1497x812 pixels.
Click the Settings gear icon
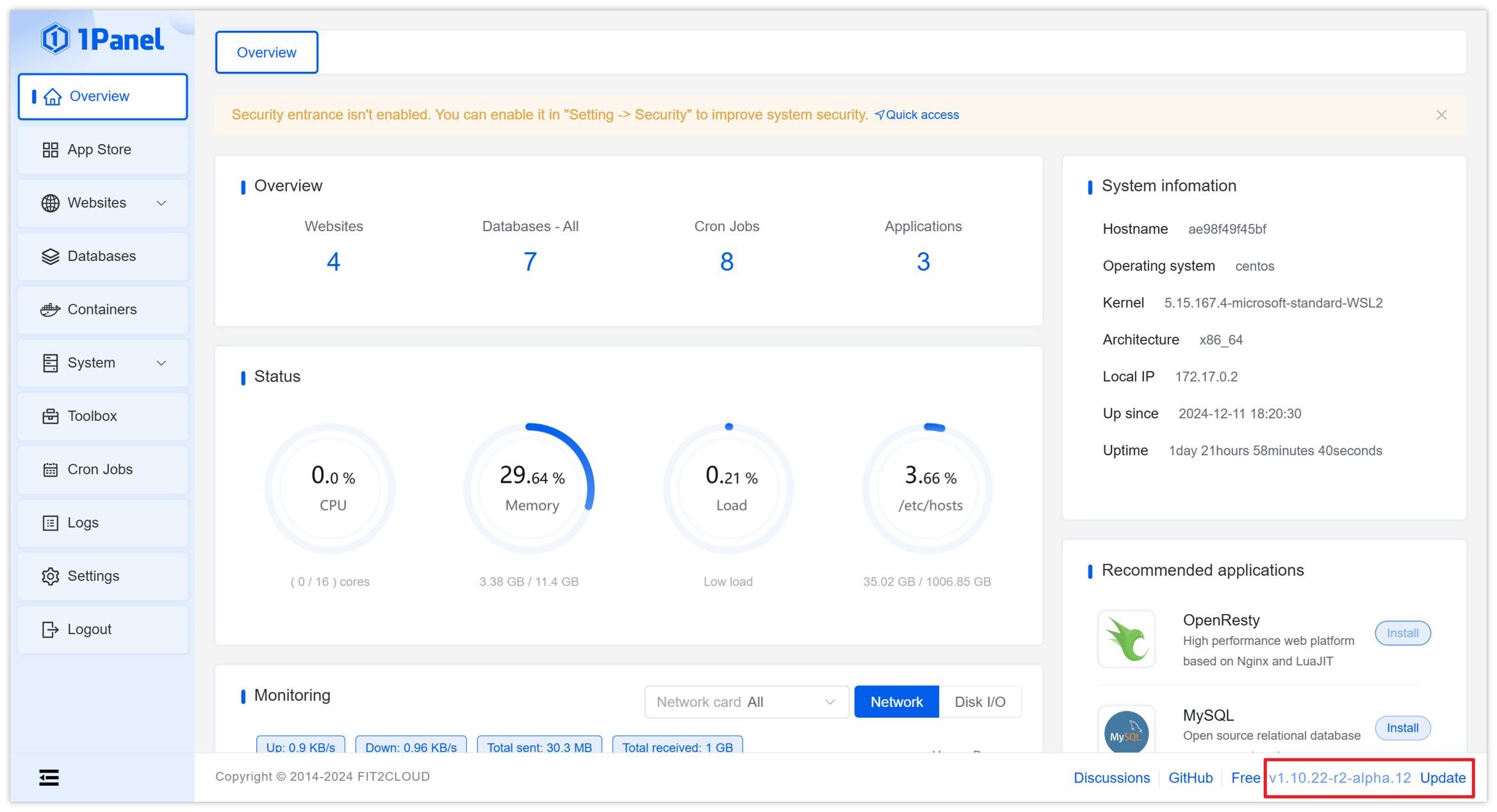tap(50, 576)
